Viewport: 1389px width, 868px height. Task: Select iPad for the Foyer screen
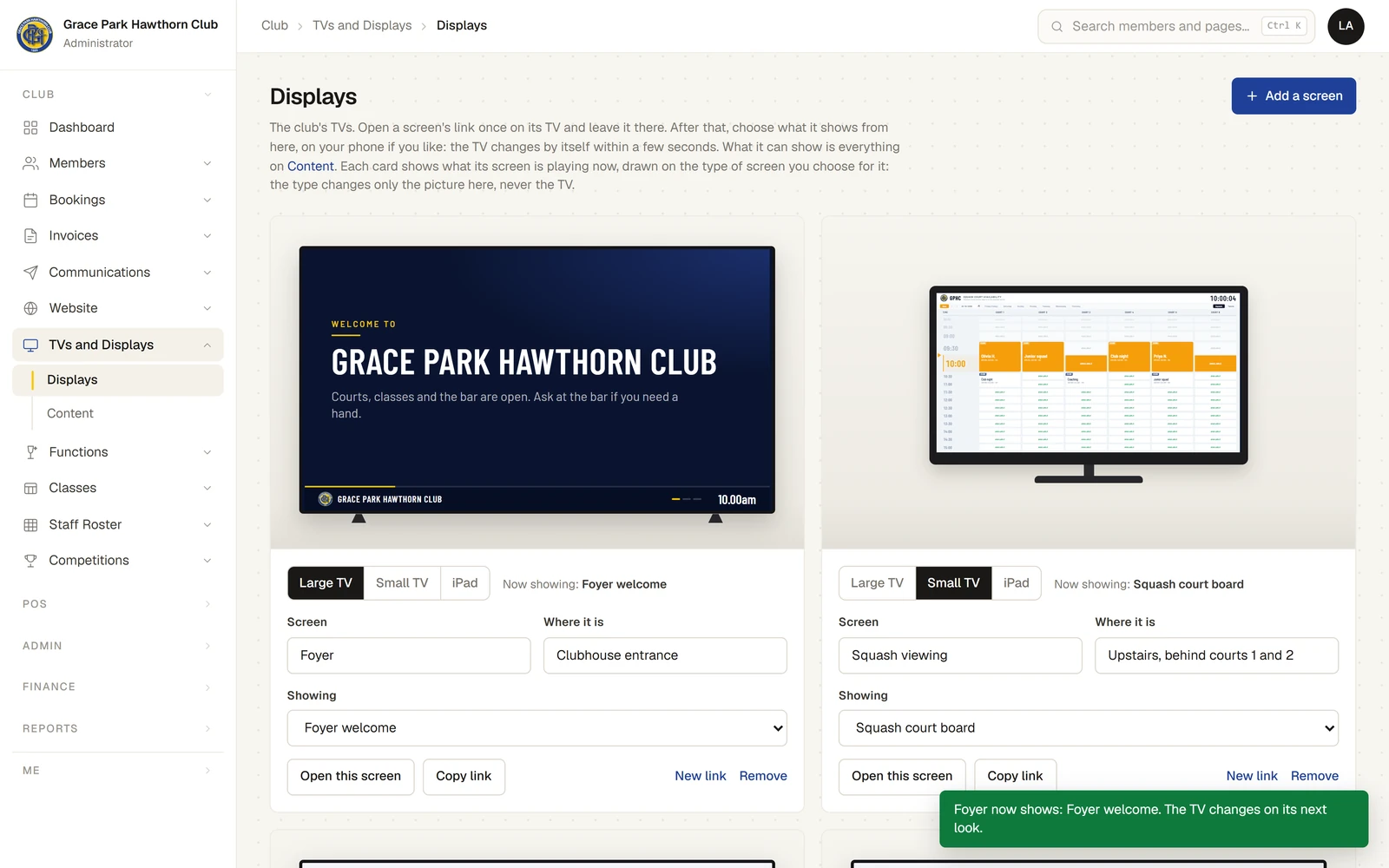click(464, 583)
